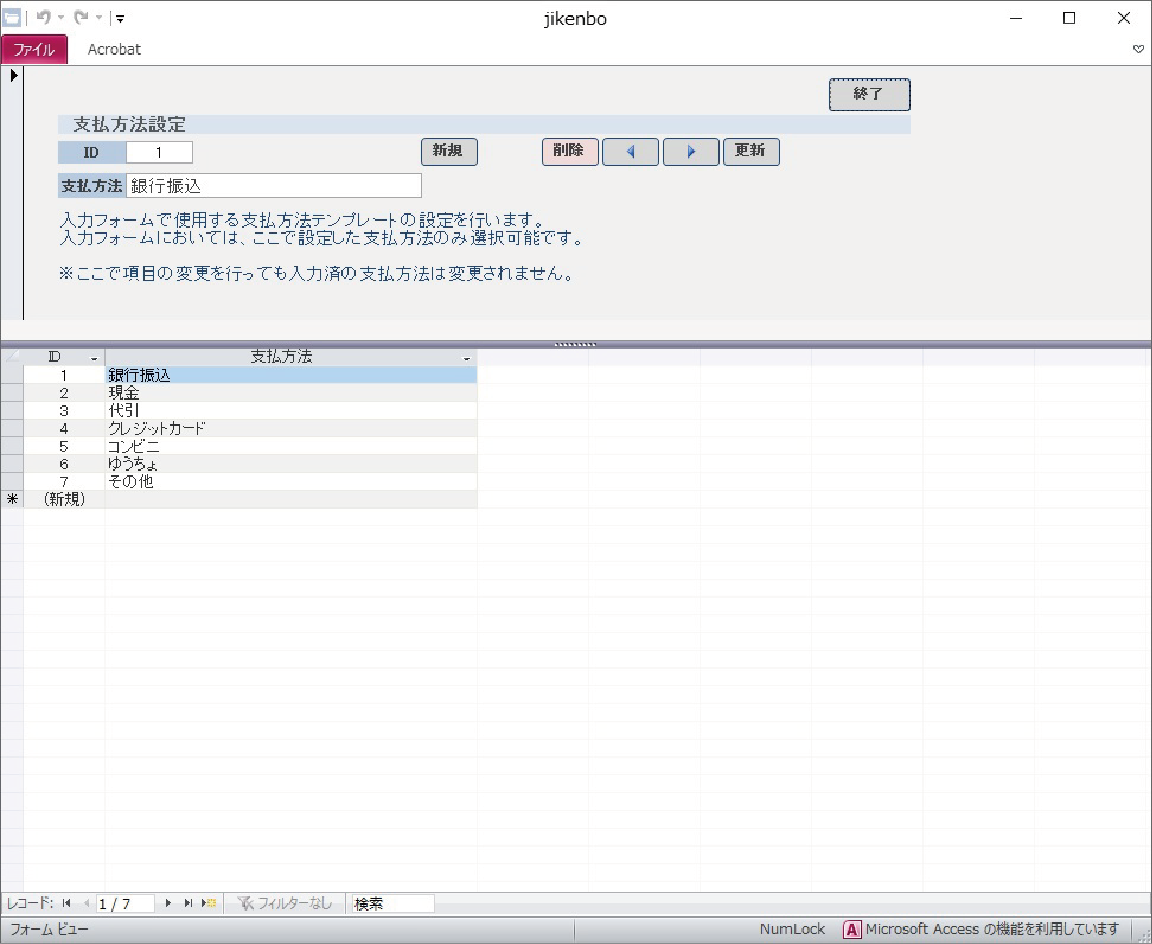Go to last record in navigation bar
The image size is (1152, 944).
(x=188, y=903)
